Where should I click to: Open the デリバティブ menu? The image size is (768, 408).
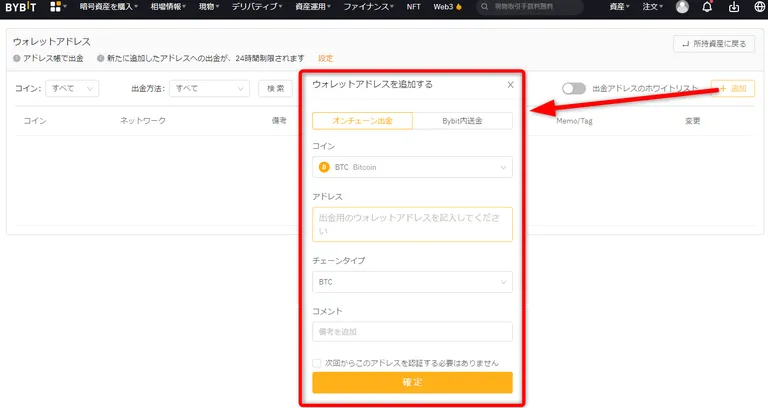(x=257, y=7)
